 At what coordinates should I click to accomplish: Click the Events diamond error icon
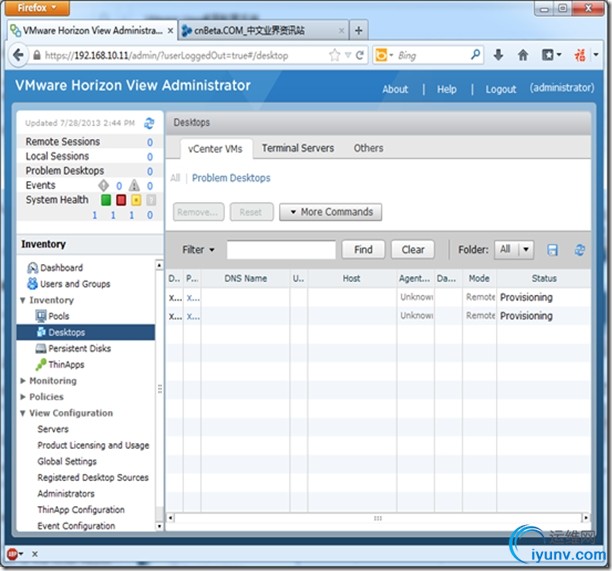[x=103, y=185]
